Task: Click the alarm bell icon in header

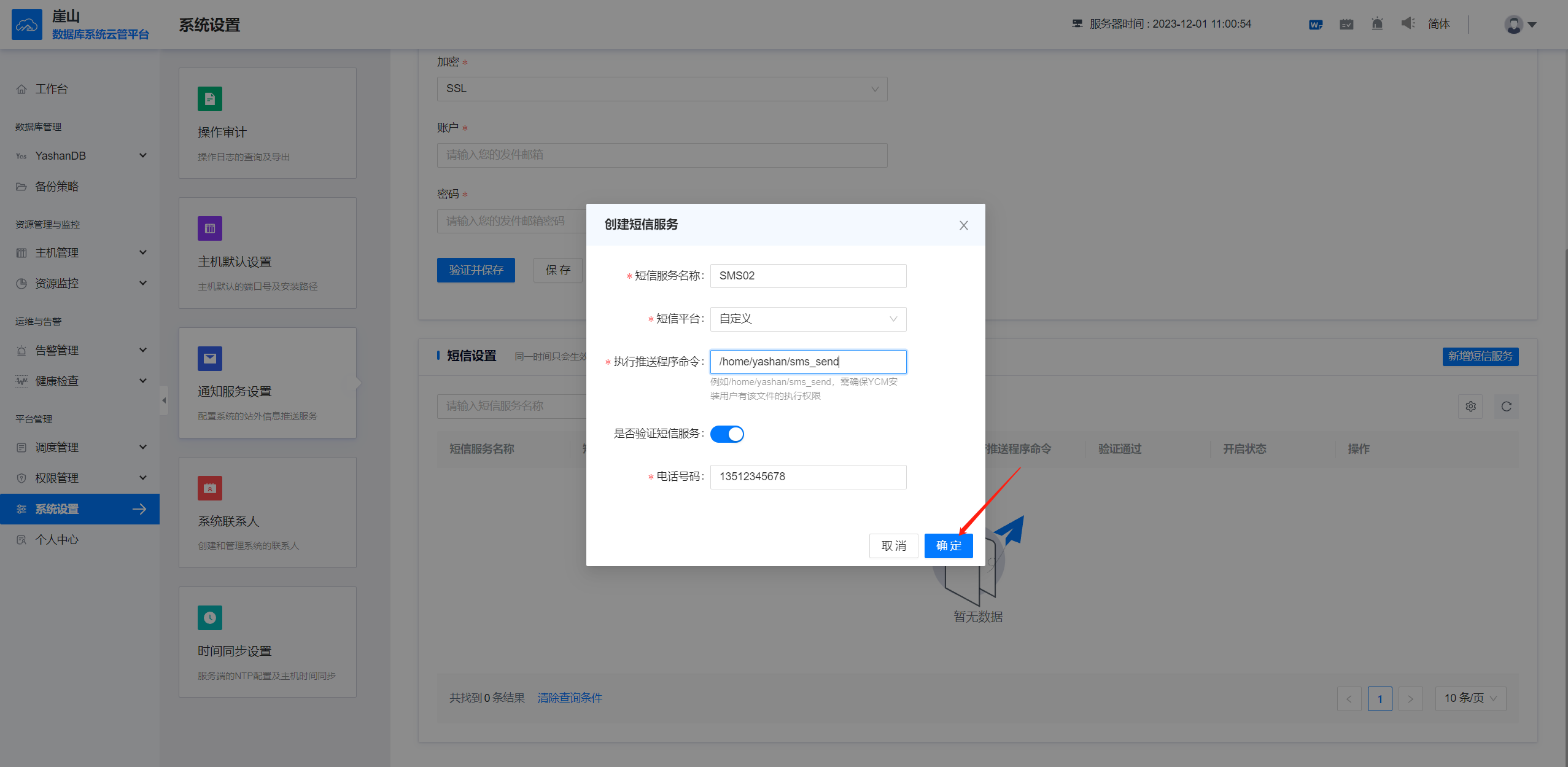Action: click(1377, 24)
